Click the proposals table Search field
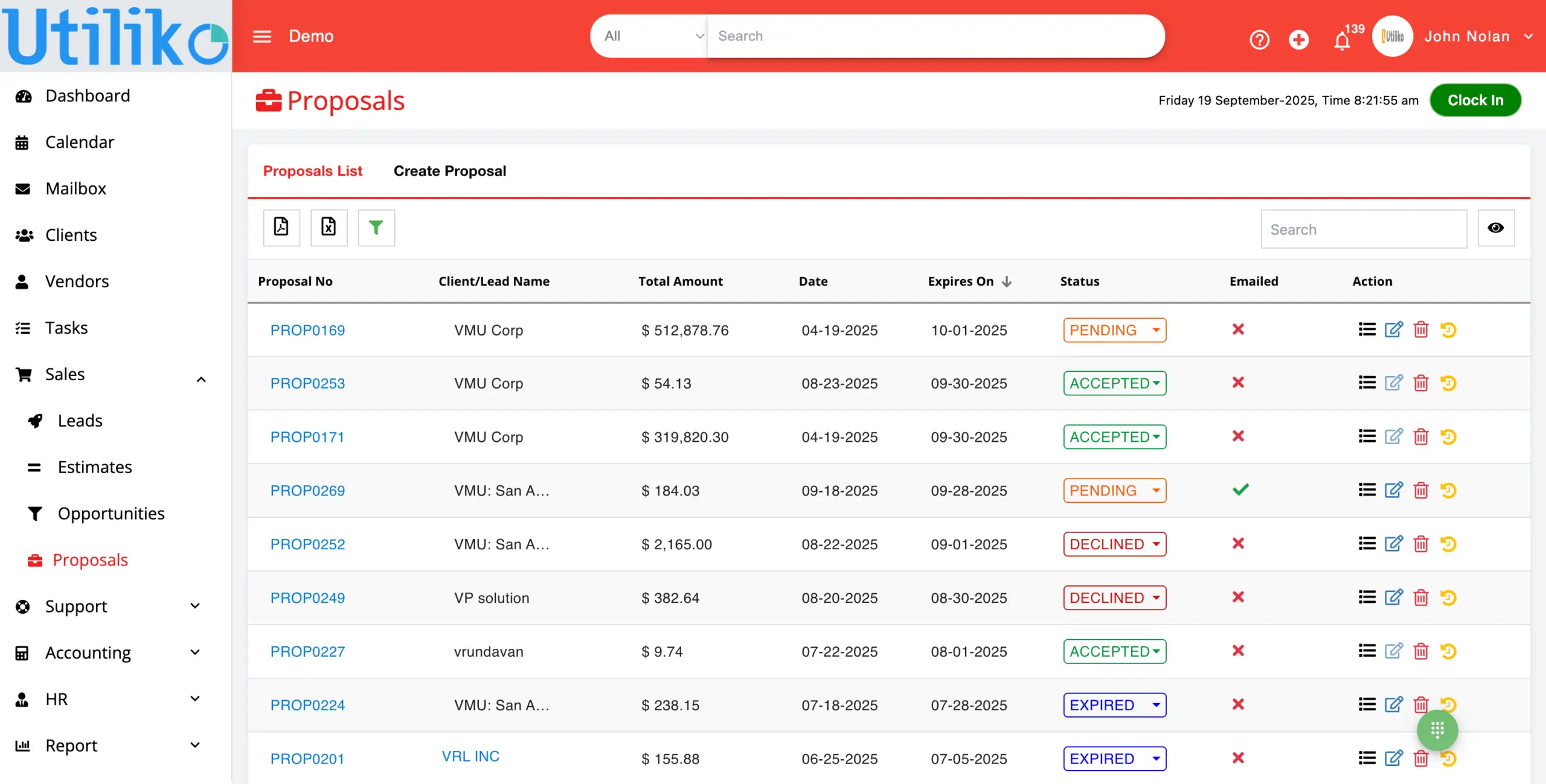The width and height of the screenshot is (1546, 784). (1363, 229)
